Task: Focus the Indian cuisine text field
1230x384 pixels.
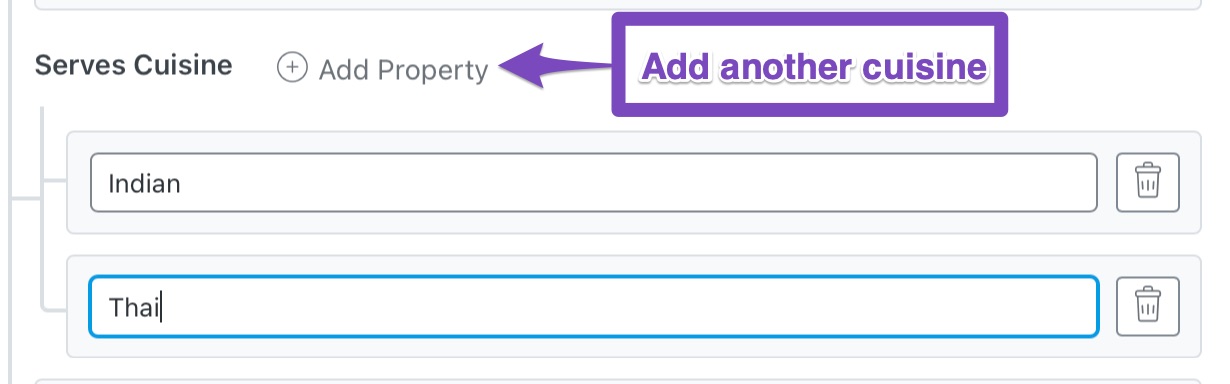Action: click(594, 183)
